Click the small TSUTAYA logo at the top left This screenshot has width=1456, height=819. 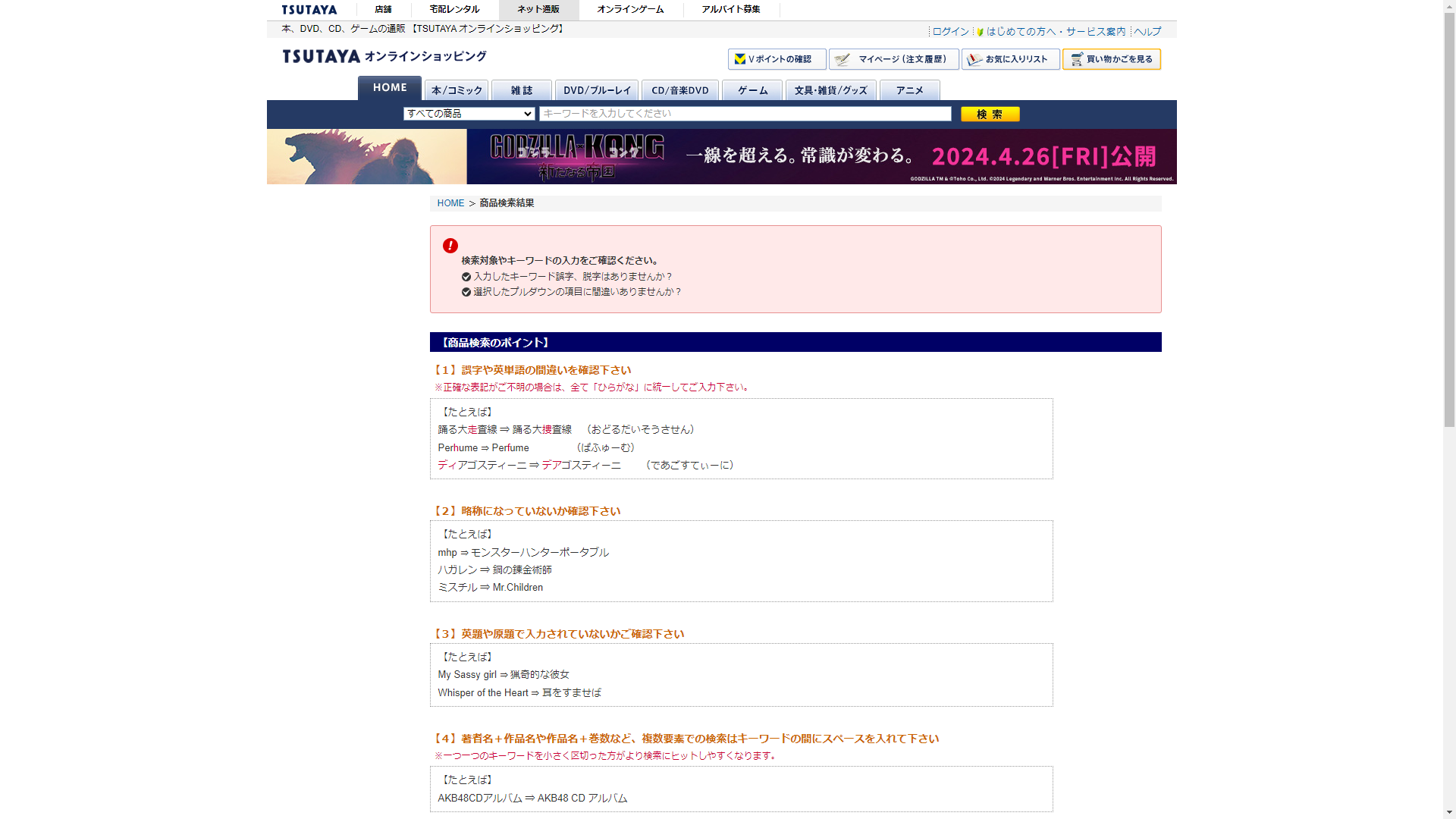coord(309,10)
